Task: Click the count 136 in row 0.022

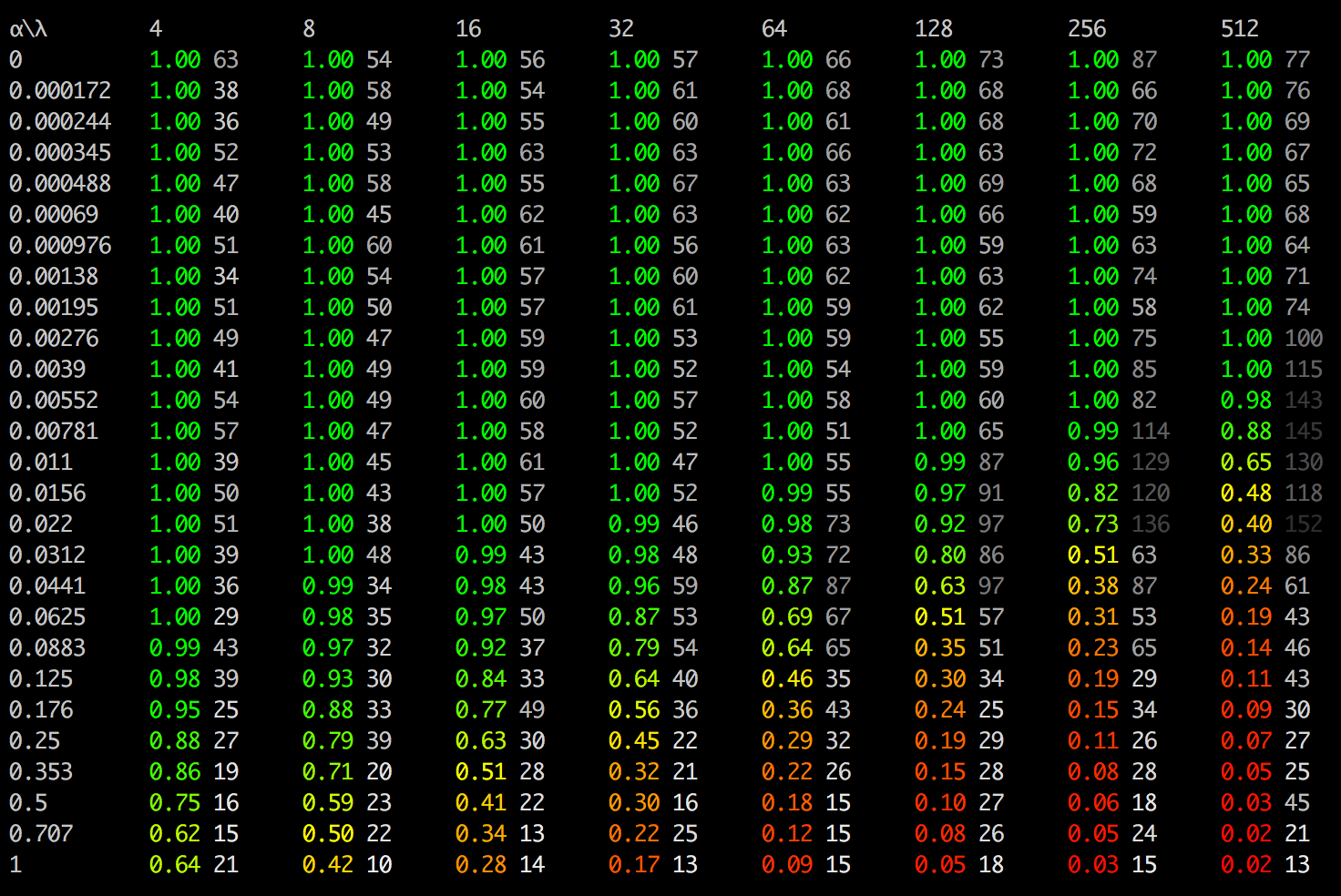Action: pos(1151,524)
